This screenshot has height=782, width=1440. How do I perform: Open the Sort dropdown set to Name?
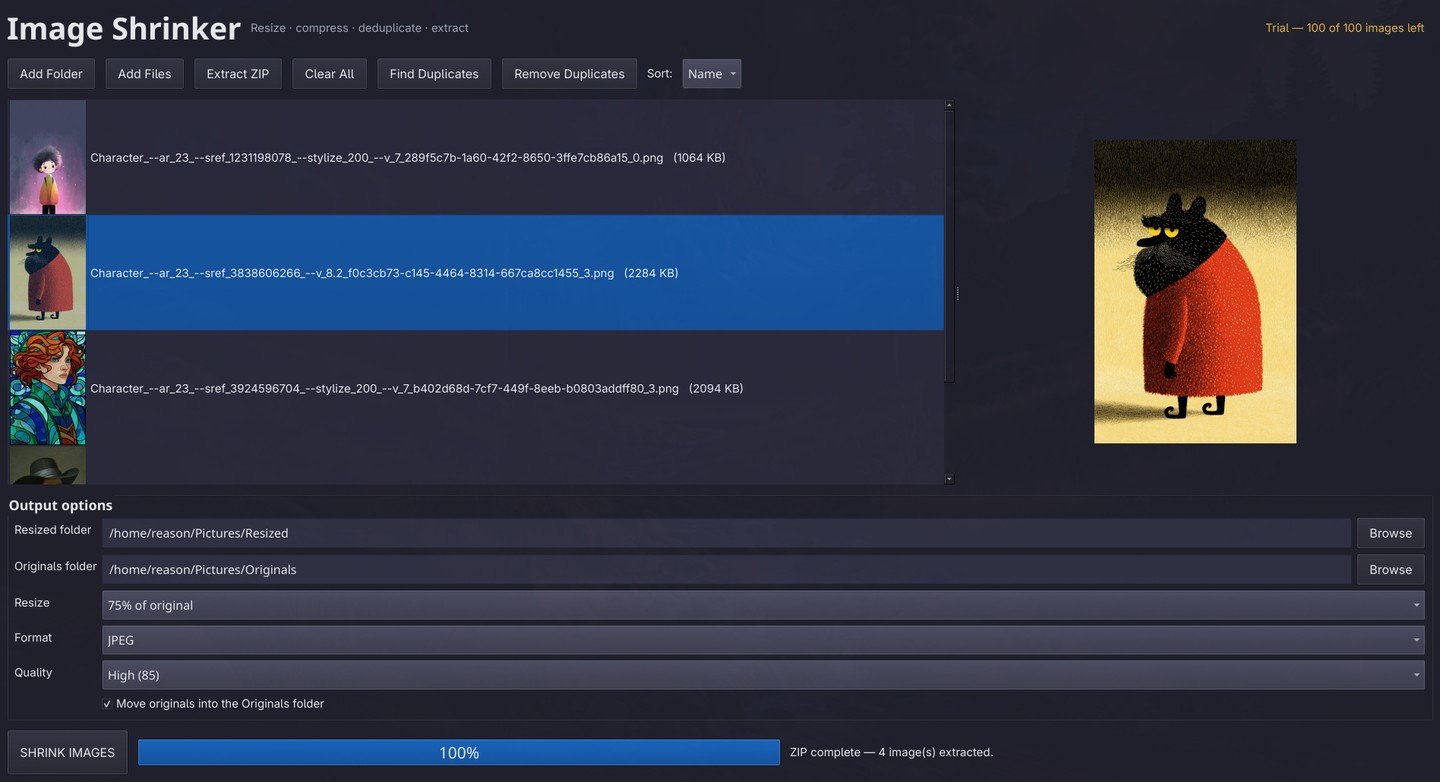(x=712, y=74)
